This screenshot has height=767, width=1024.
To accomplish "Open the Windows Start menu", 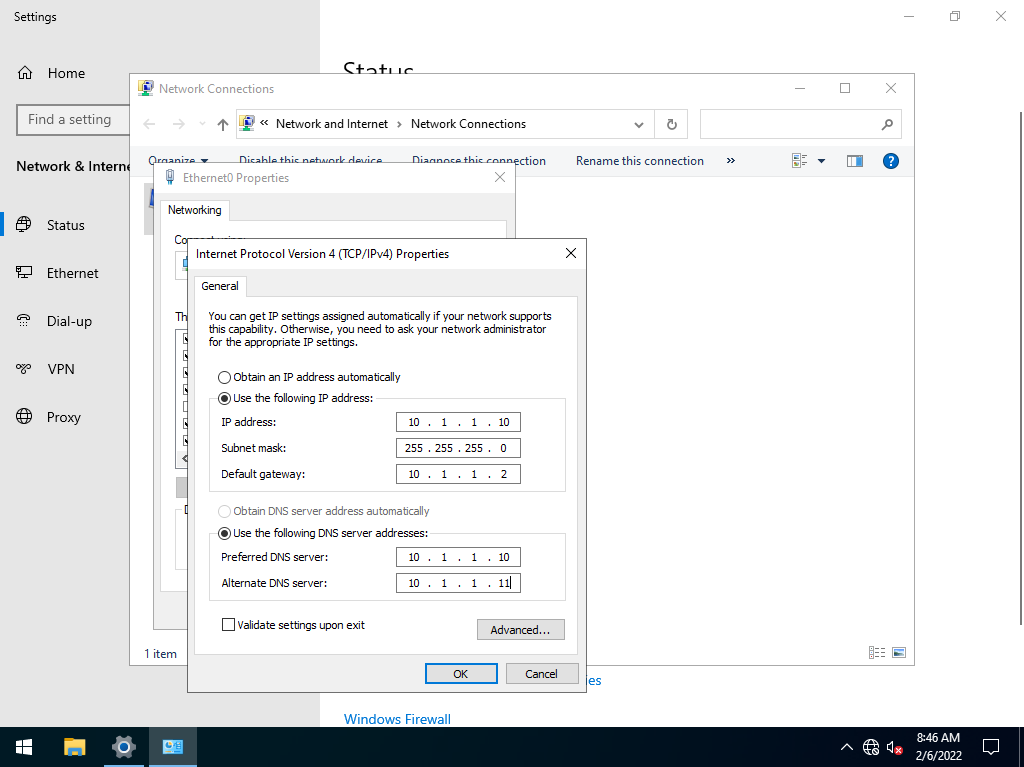I will 24,747.
